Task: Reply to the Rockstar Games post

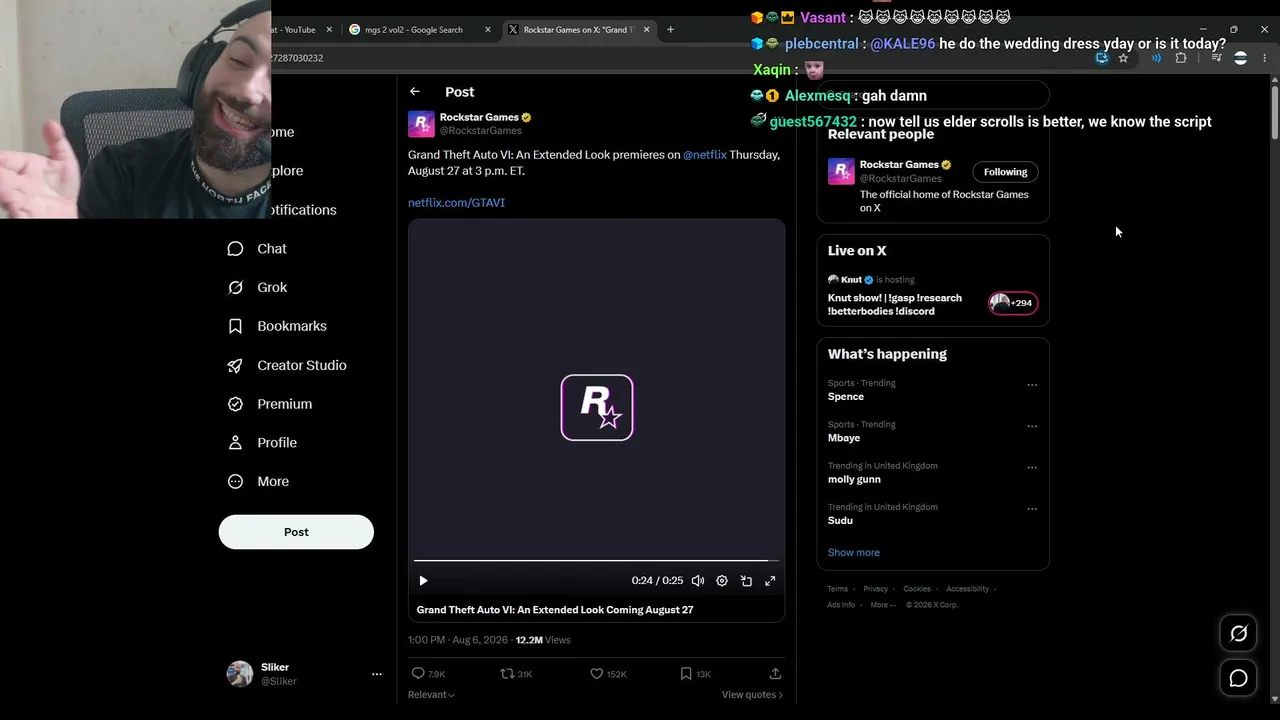Action: (x=428, y=674)
